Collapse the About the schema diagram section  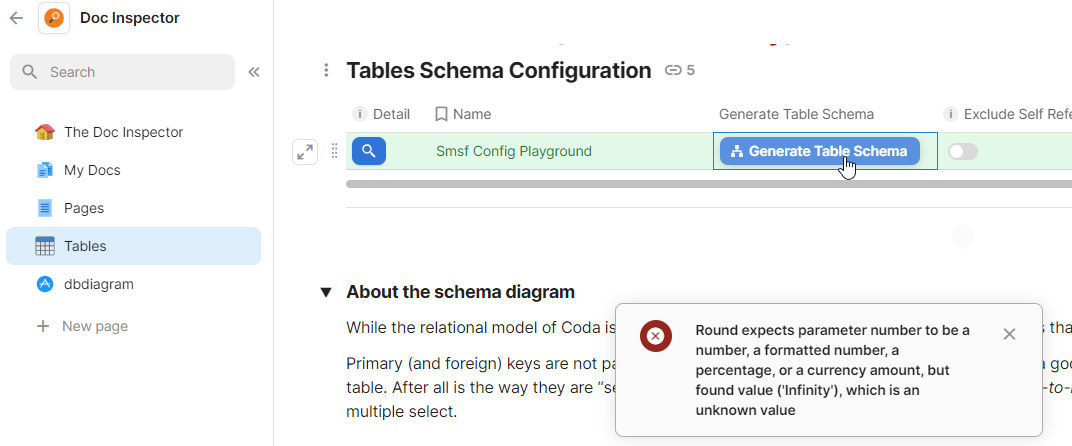pyautogui.click(x=326, y=292)
